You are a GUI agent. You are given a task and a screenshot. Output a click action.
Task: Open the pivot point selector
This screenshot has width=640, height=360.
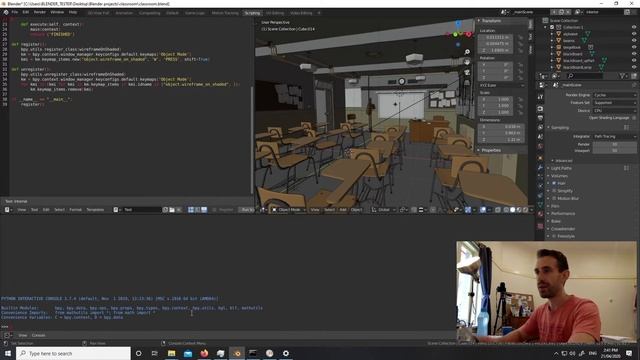pos(403,210)
